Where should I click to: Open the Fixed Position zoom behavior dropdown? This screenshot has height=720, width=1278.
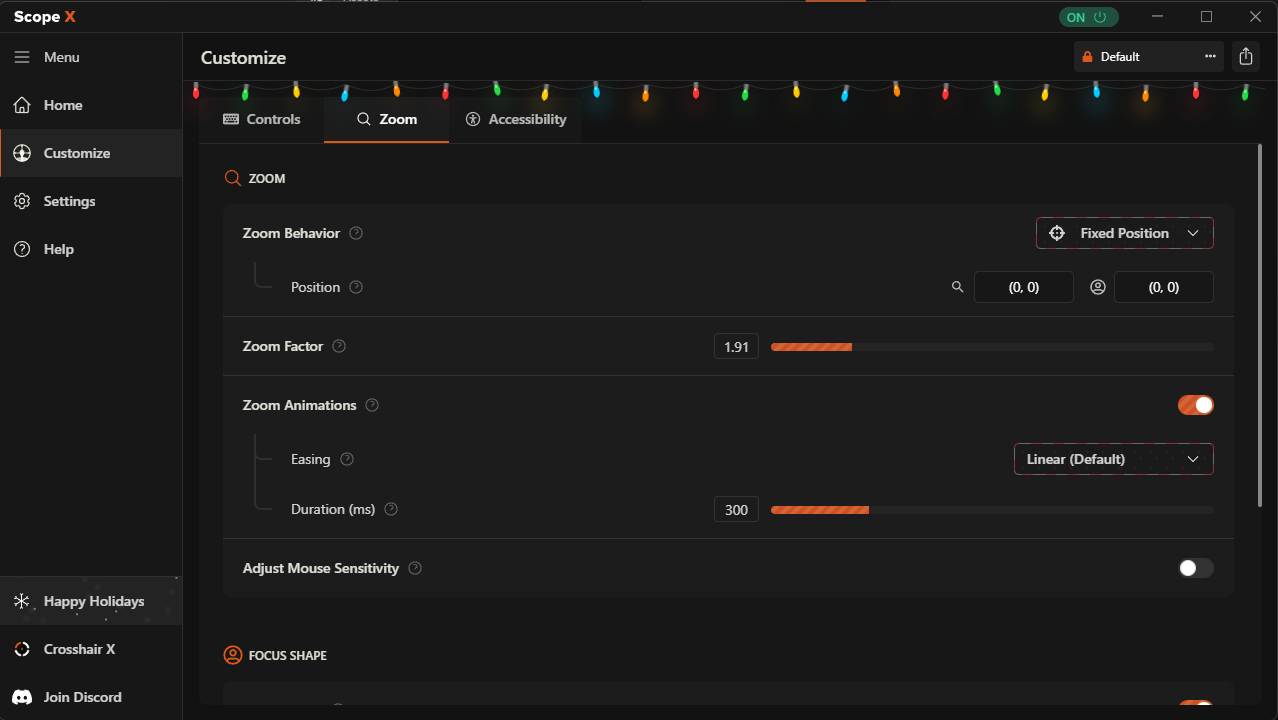click(1125, 233)
